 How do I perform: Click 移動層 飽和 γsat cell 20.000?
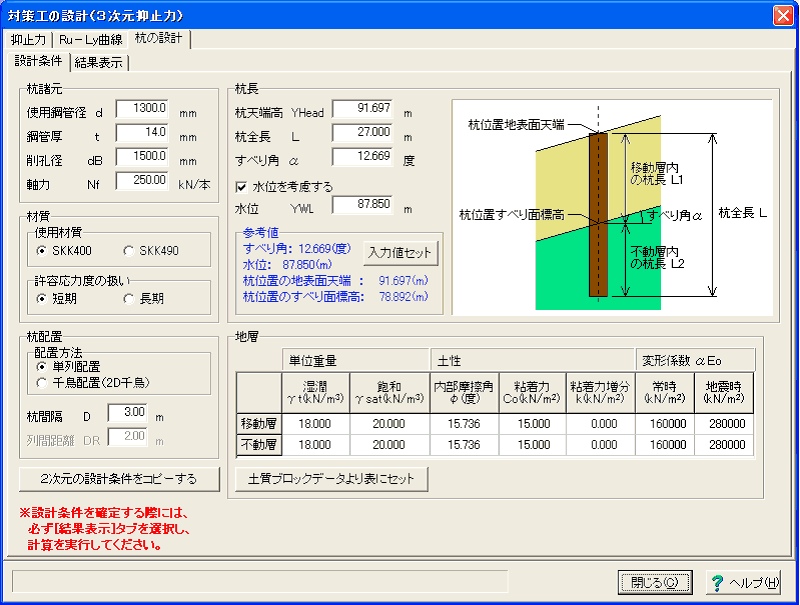pos(390,424)
